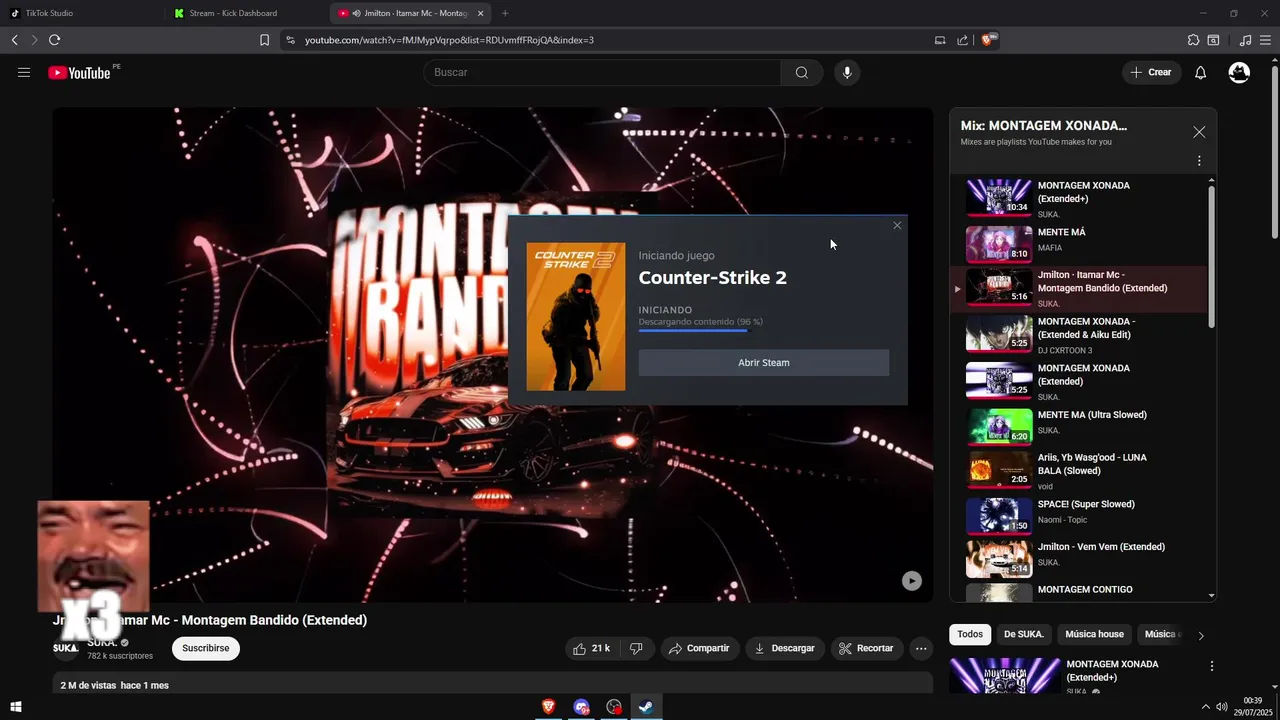Play LUNA BALA (Slowed) in mix

point(1080,470)
